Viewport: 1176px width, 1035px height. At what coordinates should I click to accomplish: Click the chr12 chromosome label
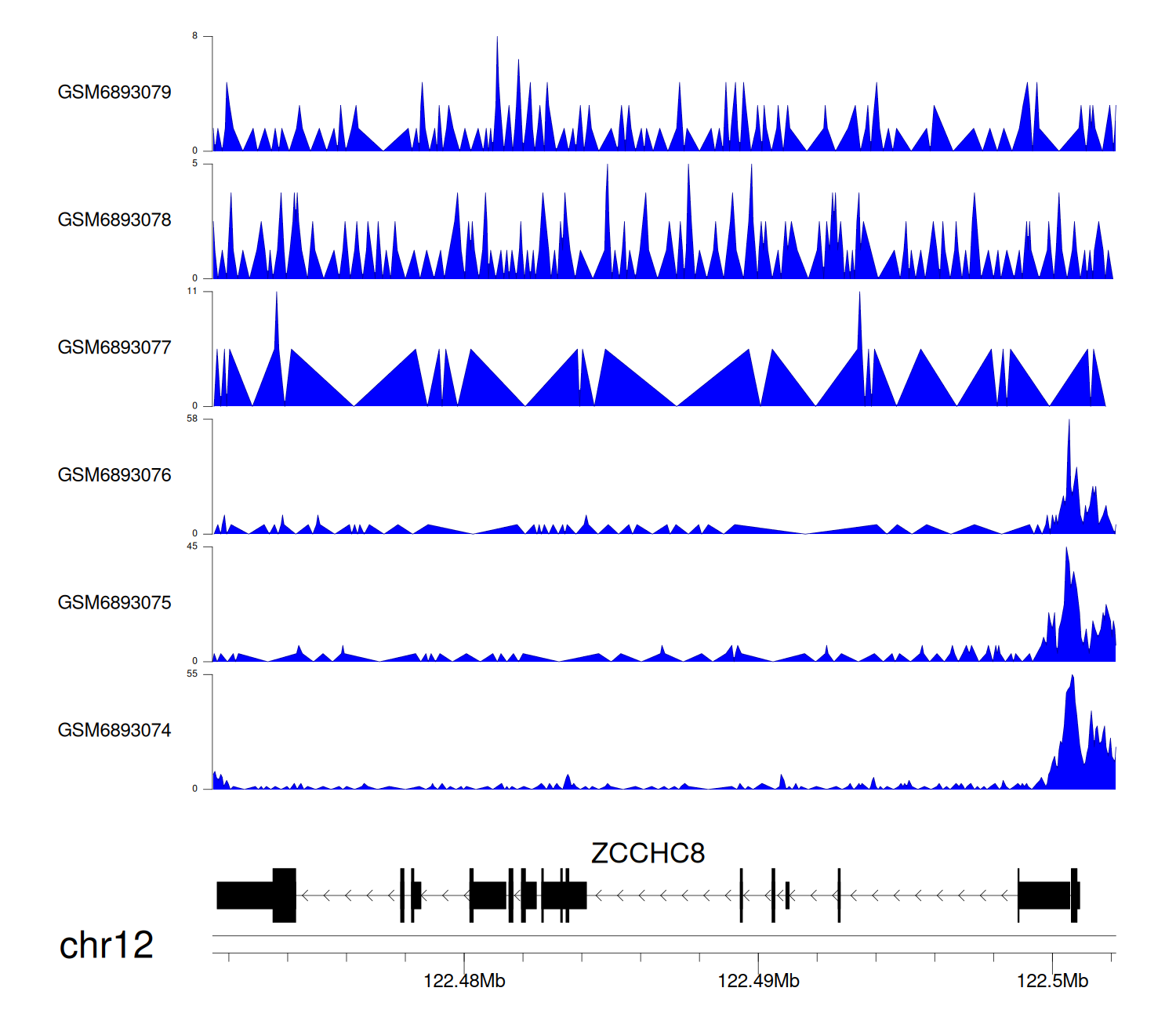(x=106, y=946)
